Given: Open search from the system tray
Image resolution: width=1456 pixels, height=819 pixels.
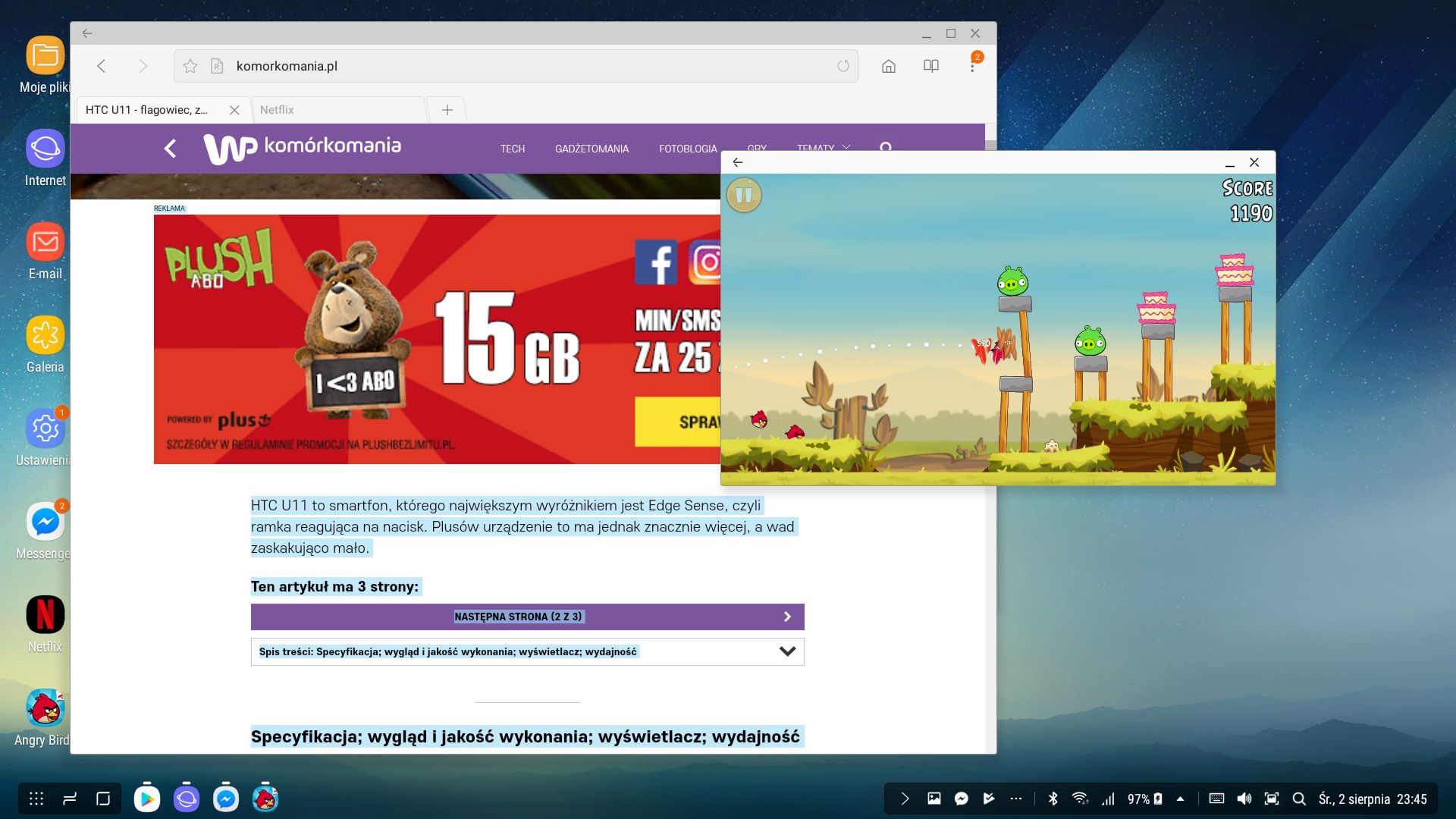Looking at the screenshot, I should click(x=1299, y=799).
